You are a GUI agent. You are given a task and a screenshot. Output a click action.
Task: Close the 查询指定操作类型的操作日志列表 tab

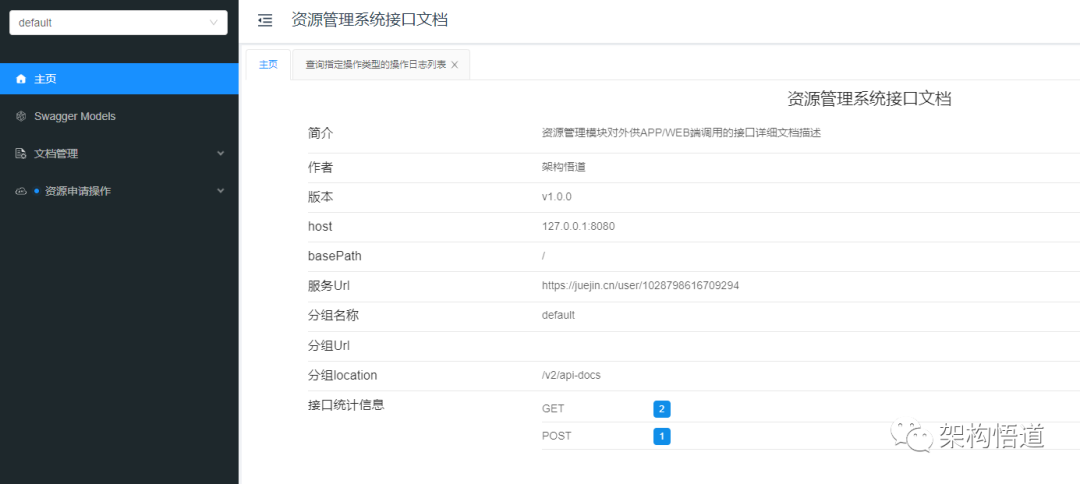pos(455,65)
